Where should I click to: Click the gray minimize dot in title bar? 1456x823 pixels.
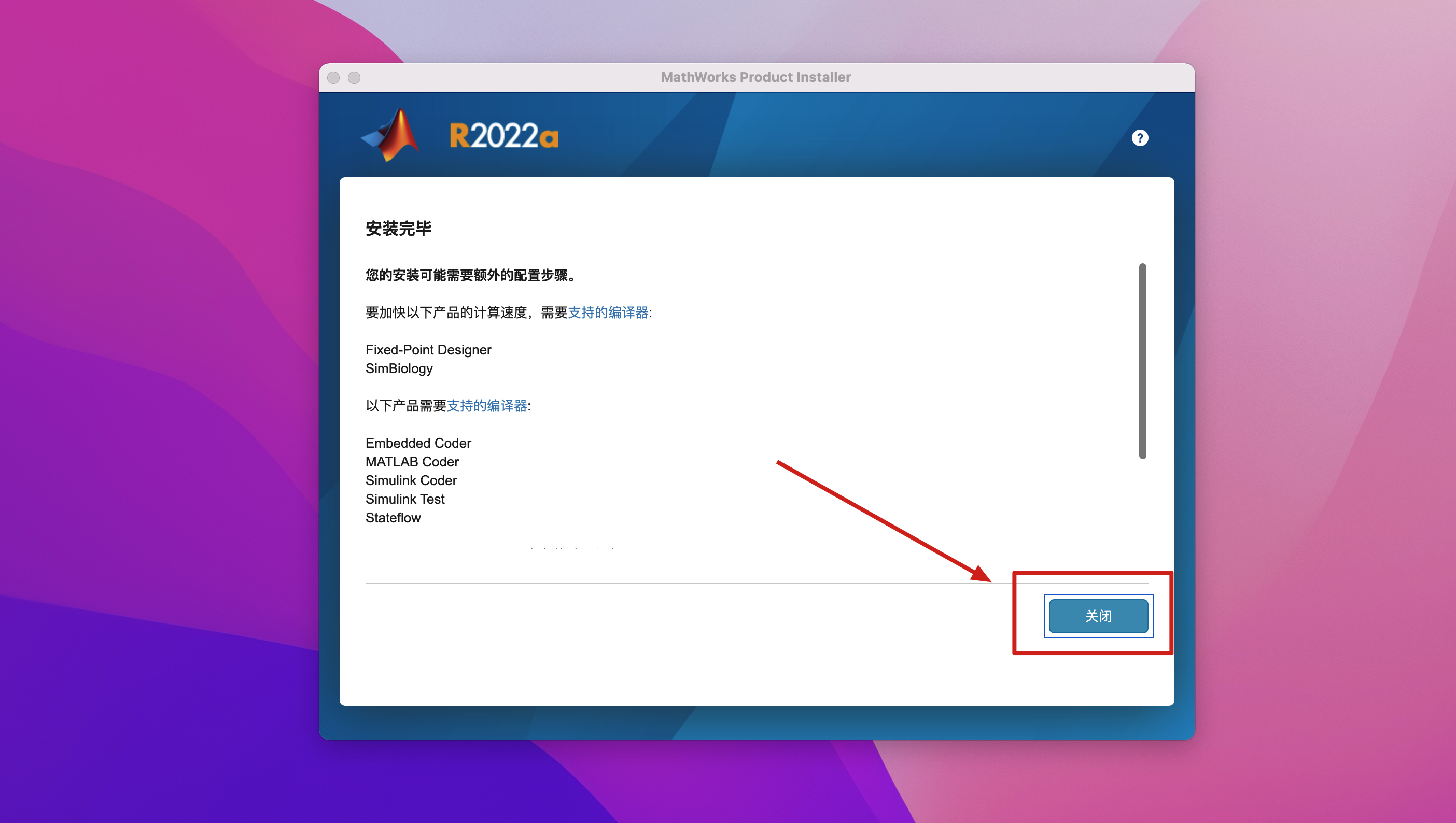(x=354, y=77)
